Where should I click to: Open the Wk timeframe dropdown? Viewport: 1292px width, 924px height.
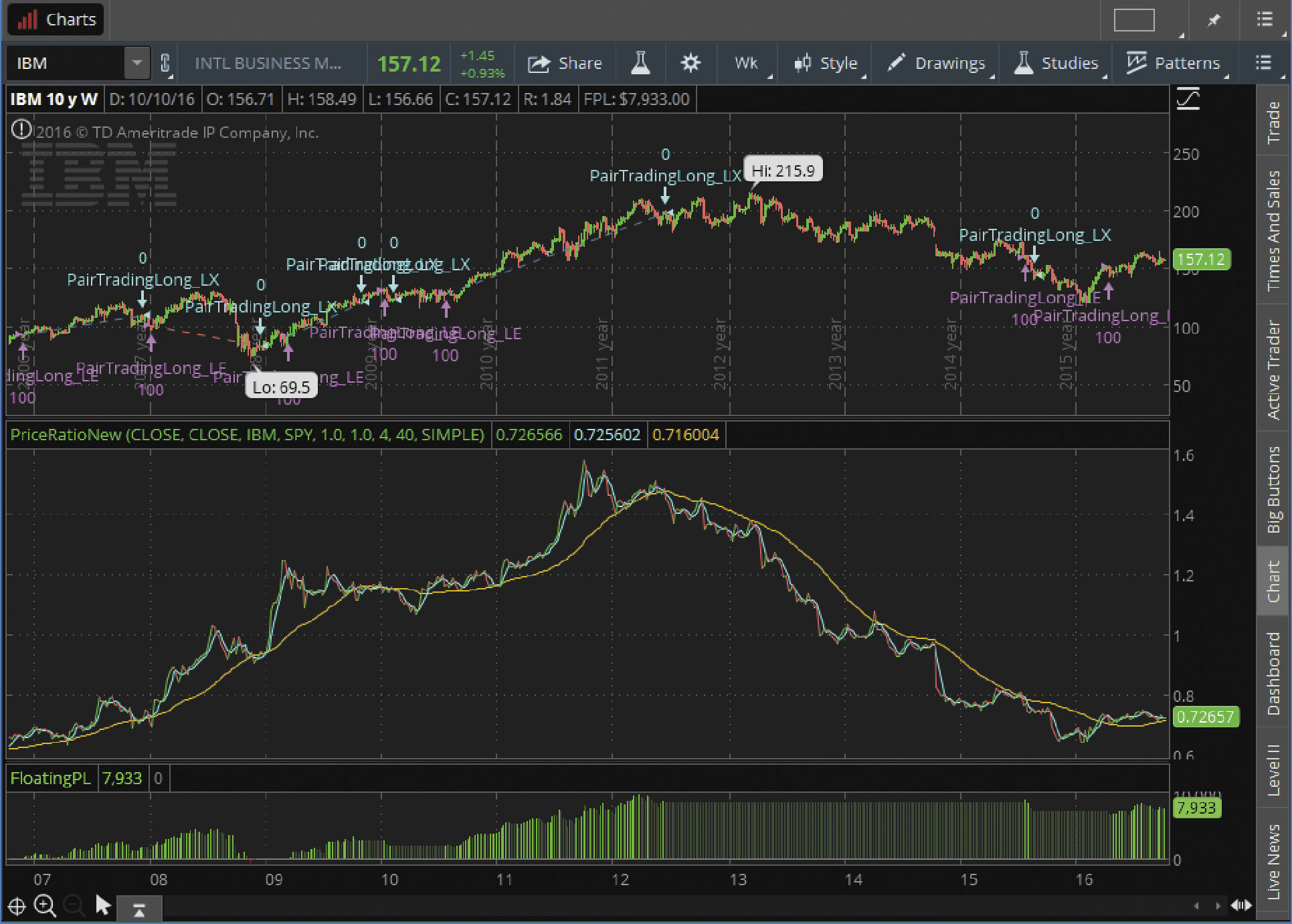pyautogui.click(x=747, y=64)
